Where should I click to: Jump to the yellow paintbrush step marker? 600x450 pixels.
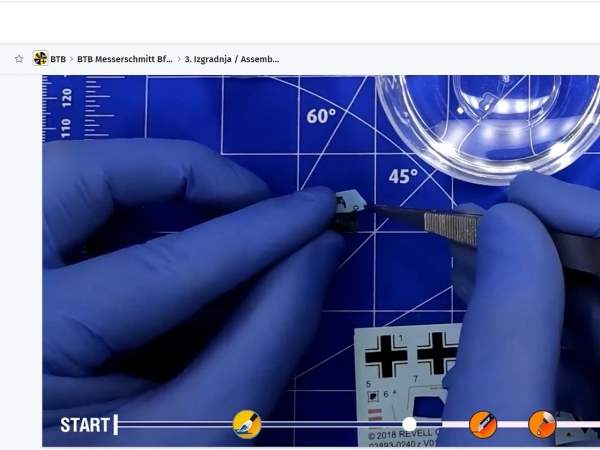click(247, 424)
